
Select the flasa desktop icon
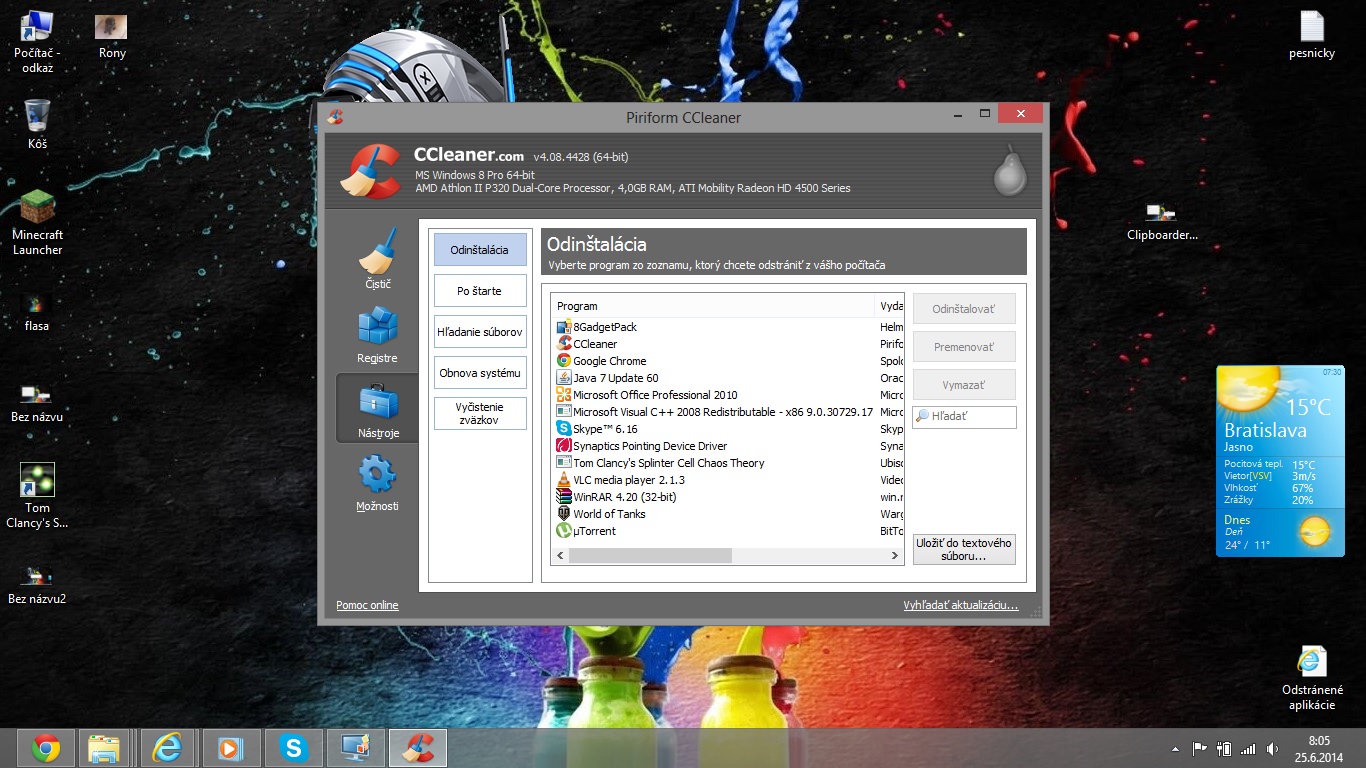click(37, 312)
